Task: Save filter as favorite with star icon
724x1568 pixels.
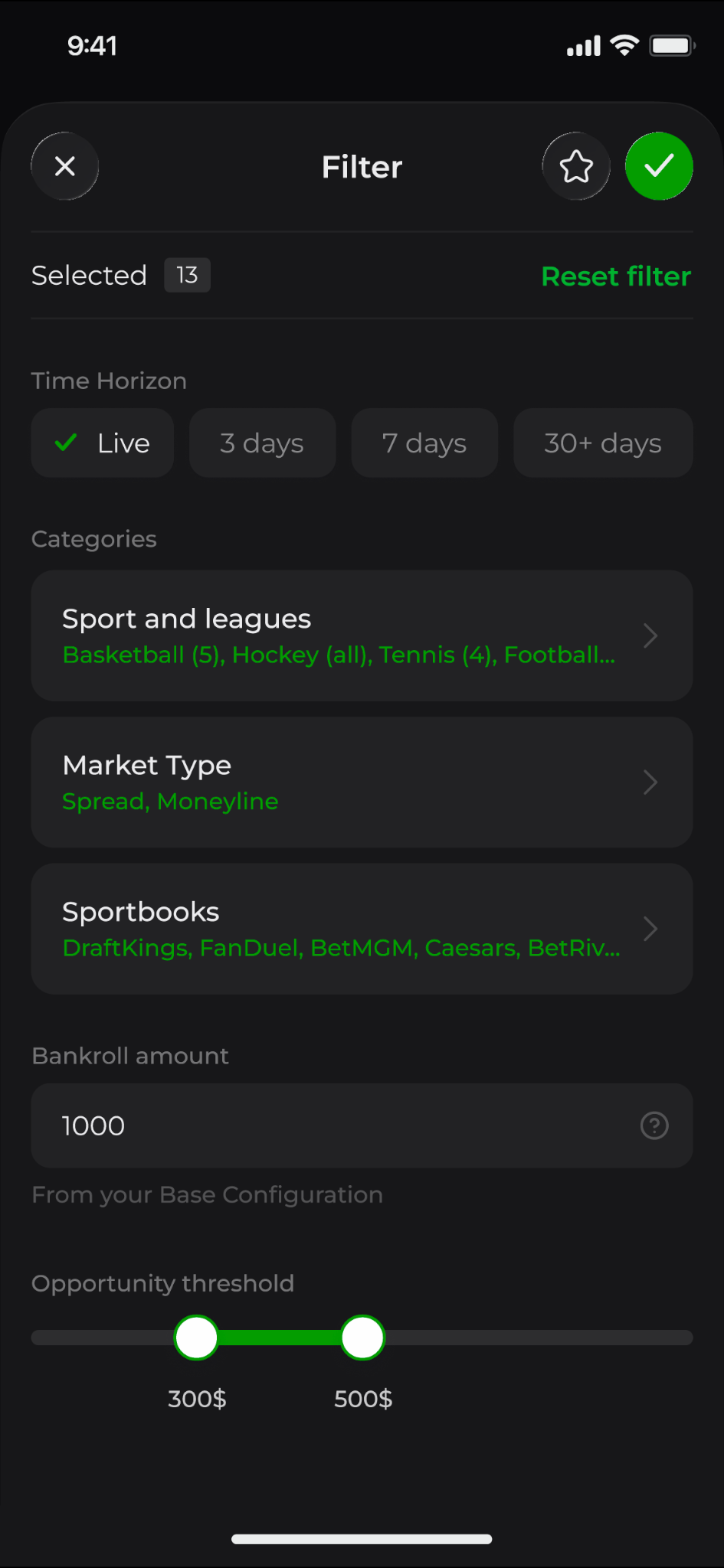Action: tap(576, 166)
